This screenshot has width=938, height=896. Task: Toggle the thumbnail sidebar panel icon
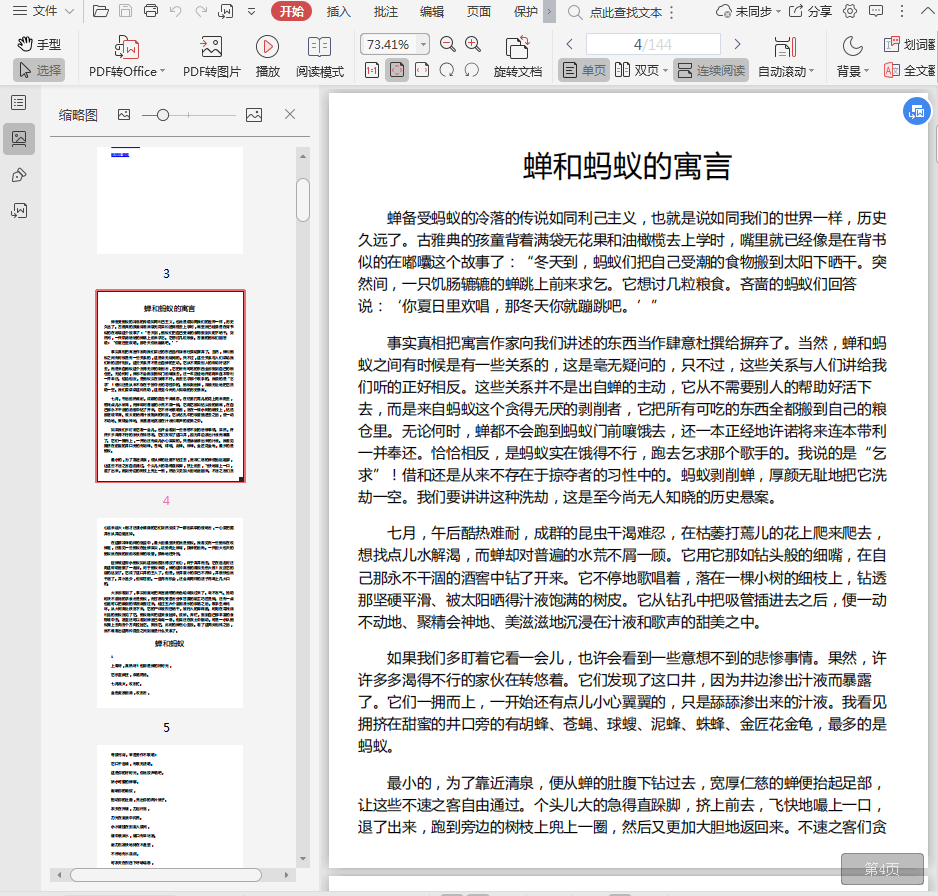coord(19,139)
